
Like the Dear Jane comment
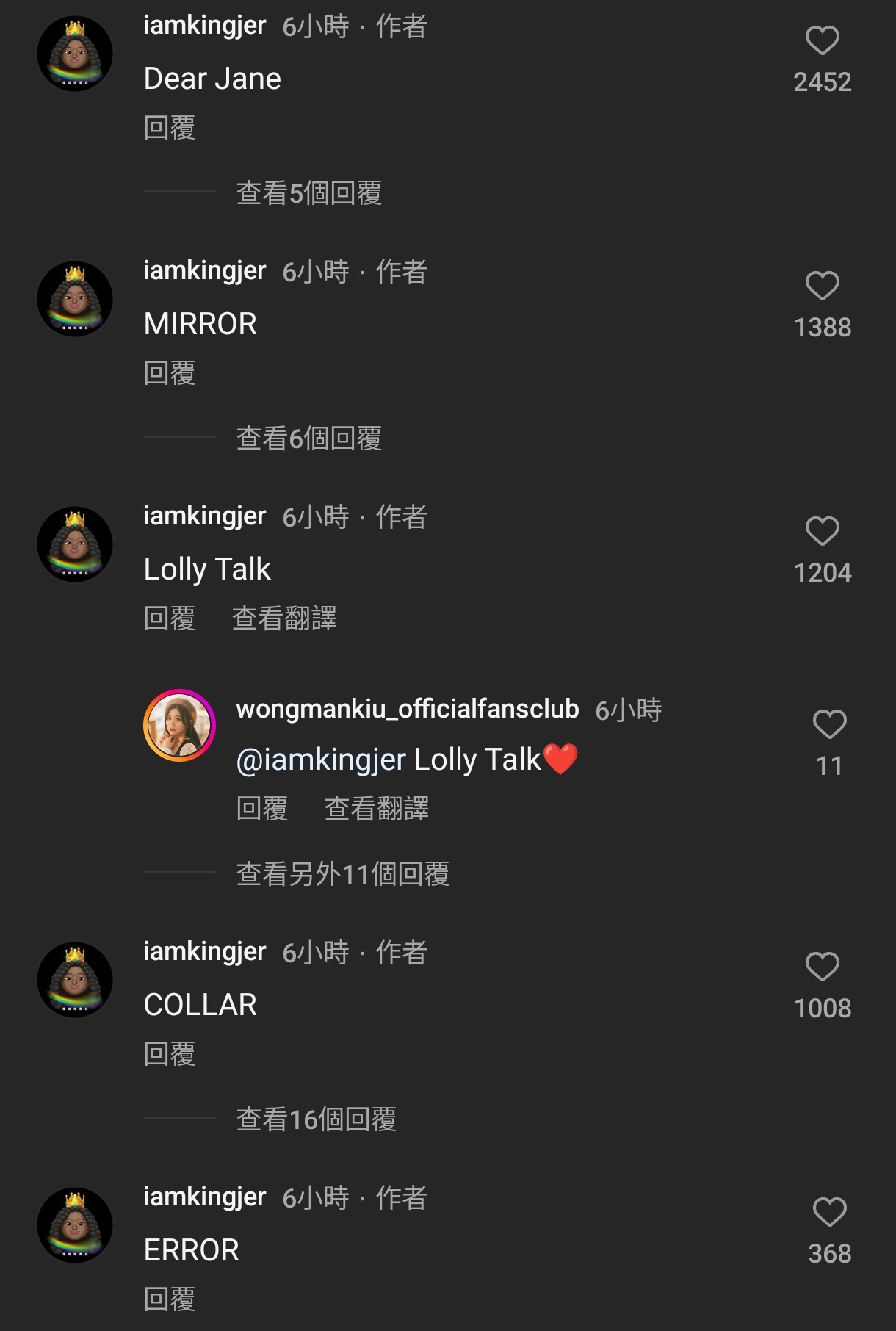tap(822, 40)
